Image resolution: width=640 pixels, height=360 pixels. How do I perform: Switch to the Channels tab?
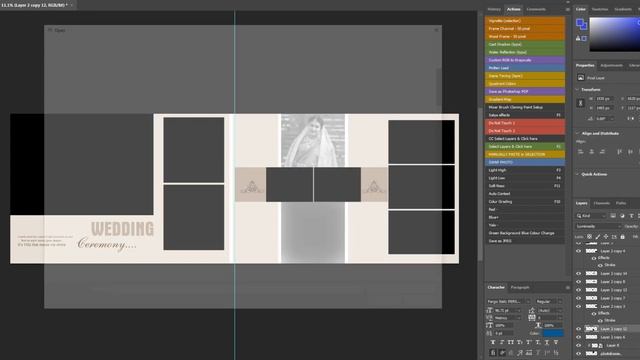(602, 203)
